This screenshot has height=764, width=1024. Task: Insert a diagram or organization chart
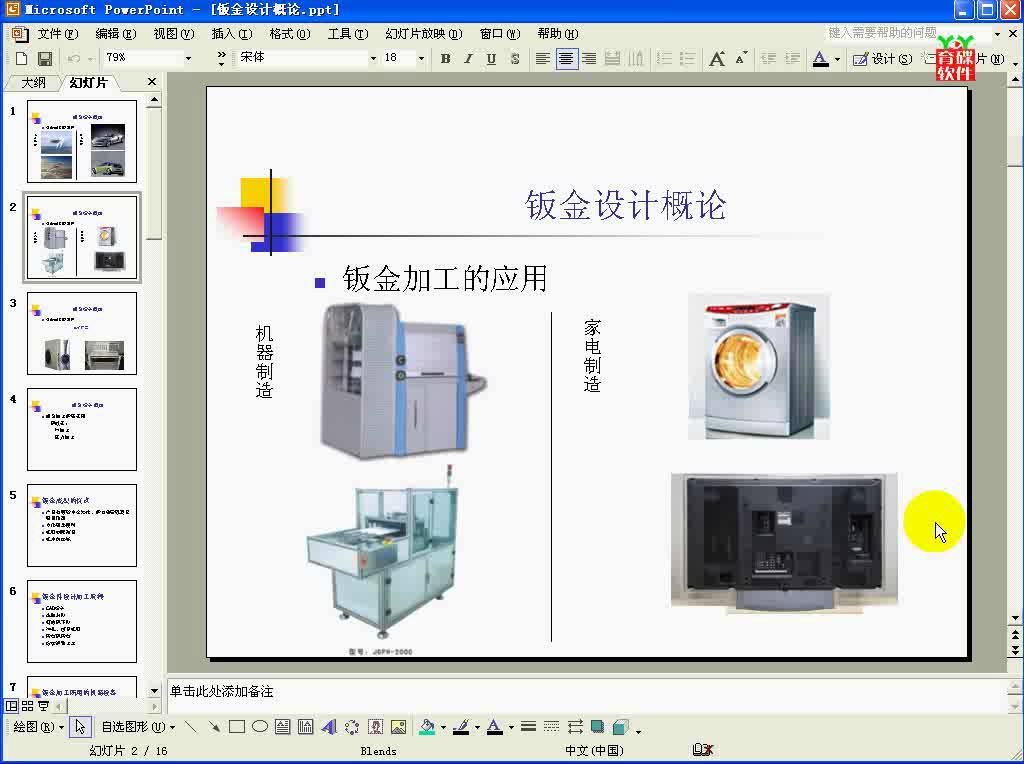tap(352, 727)
